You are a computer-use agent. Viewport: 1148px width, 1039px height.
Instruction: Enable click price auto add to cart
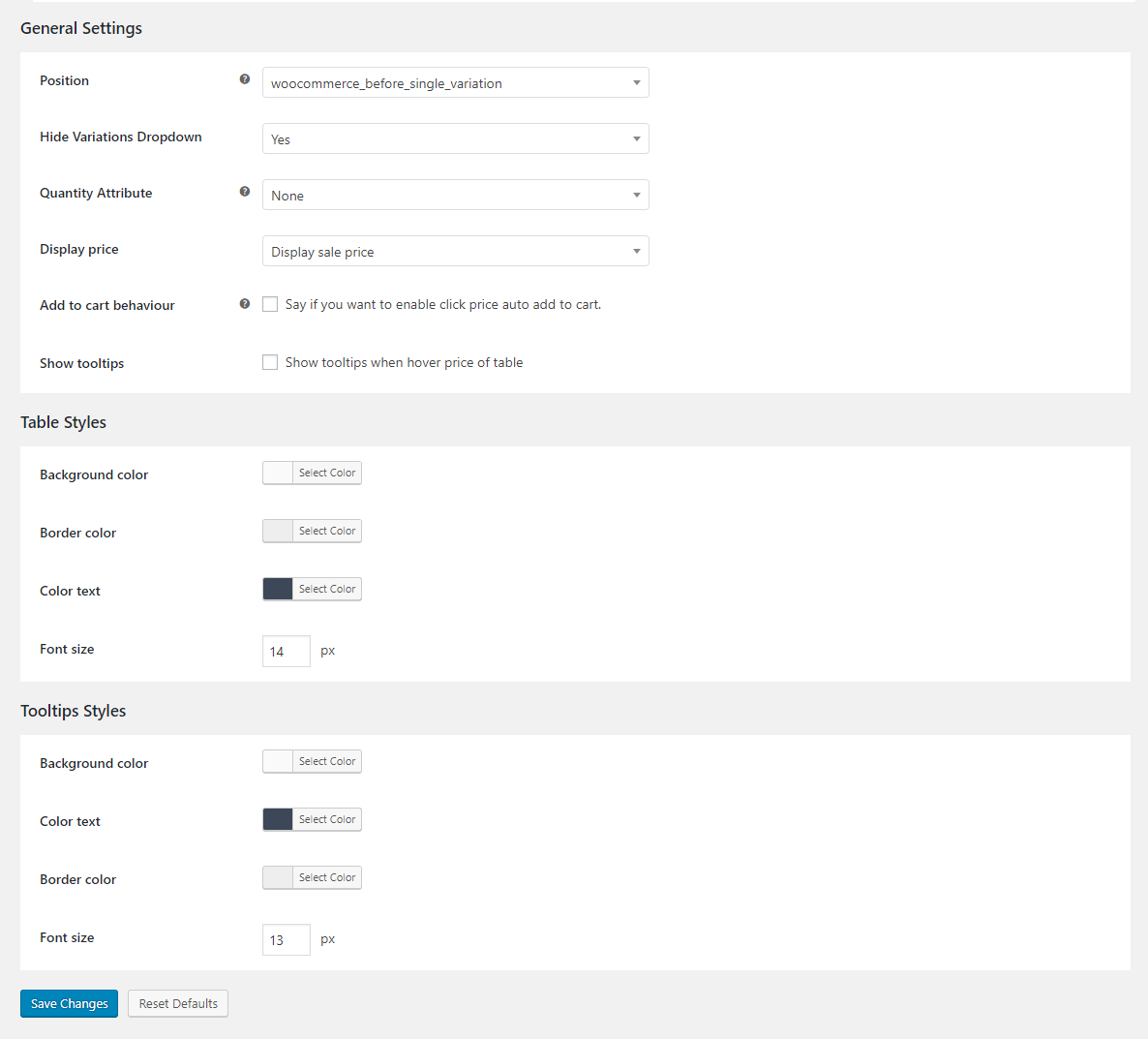(x=270, y=304)
